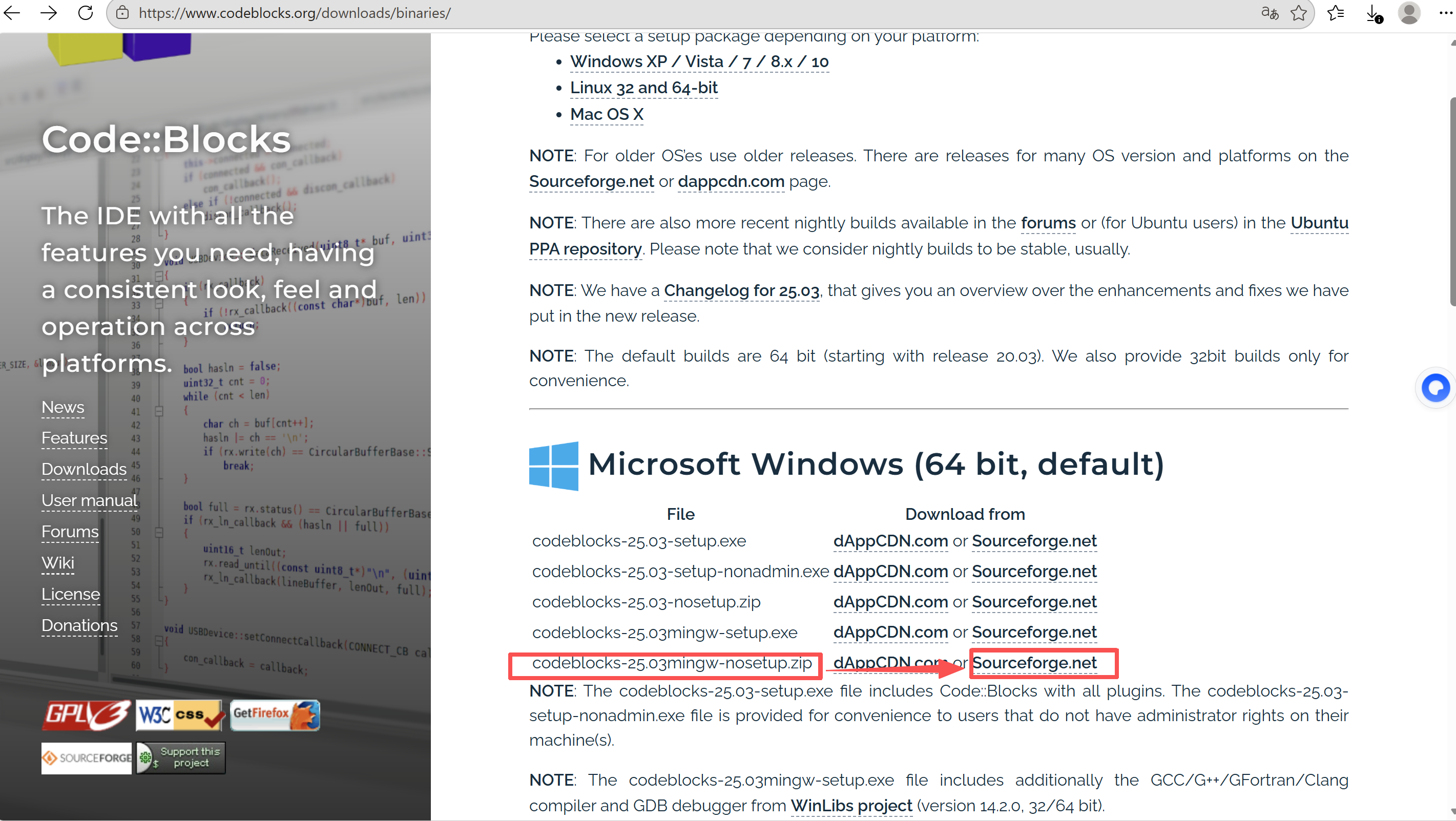Screen dimensions: 1456x821
Task: Reload the page with the refresh icon
Action: (86, 12)
